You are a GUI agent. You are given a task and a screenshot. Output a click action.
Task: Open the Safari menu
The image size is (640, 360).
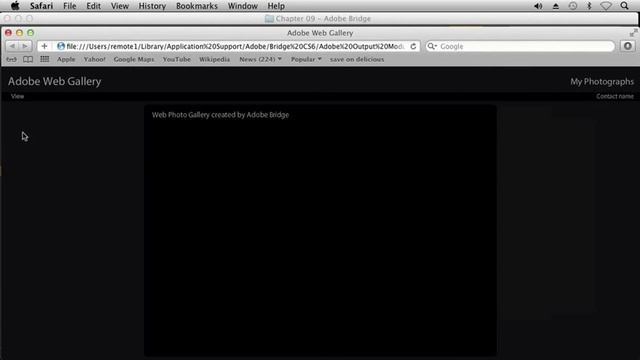pos(41,6)
